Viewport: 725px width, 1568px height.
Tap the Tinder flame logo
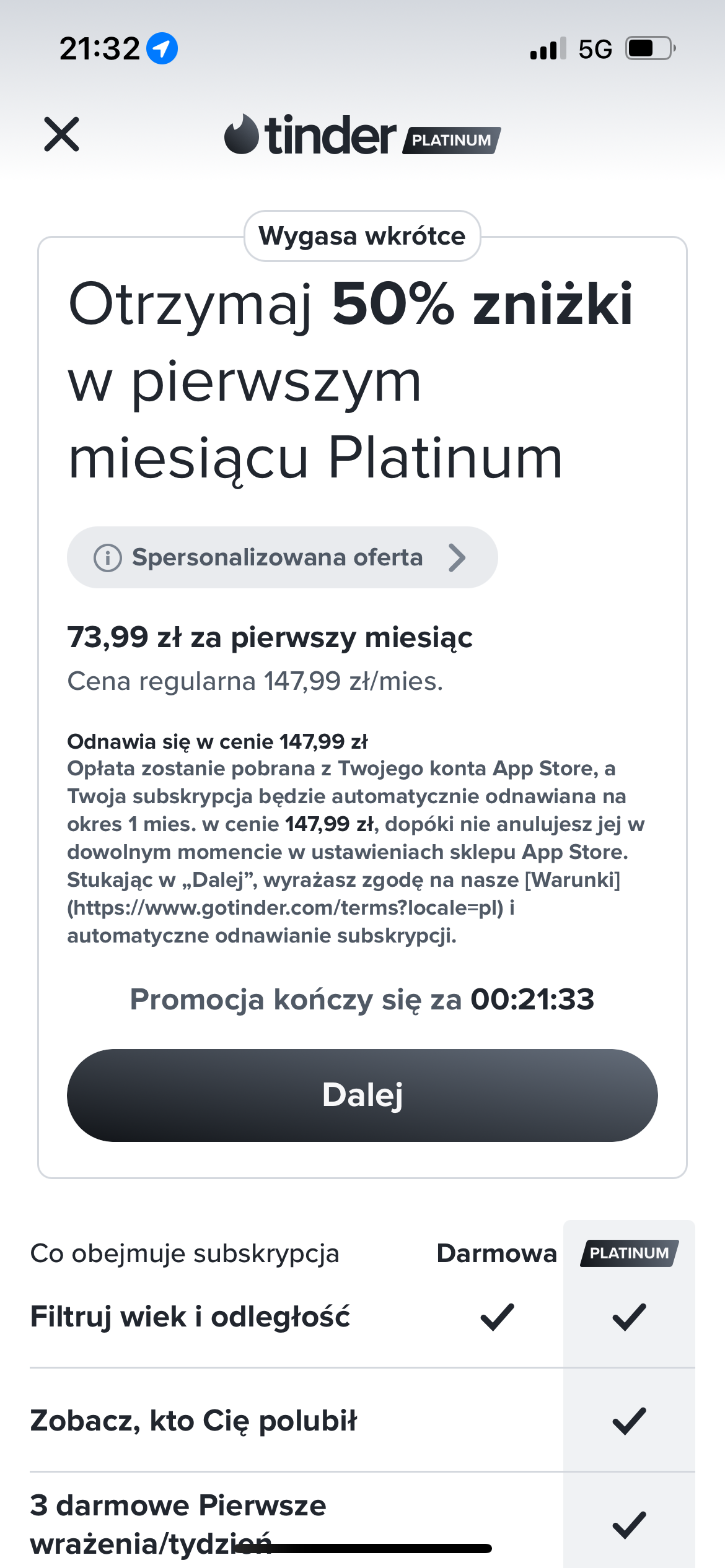(241, 134)
